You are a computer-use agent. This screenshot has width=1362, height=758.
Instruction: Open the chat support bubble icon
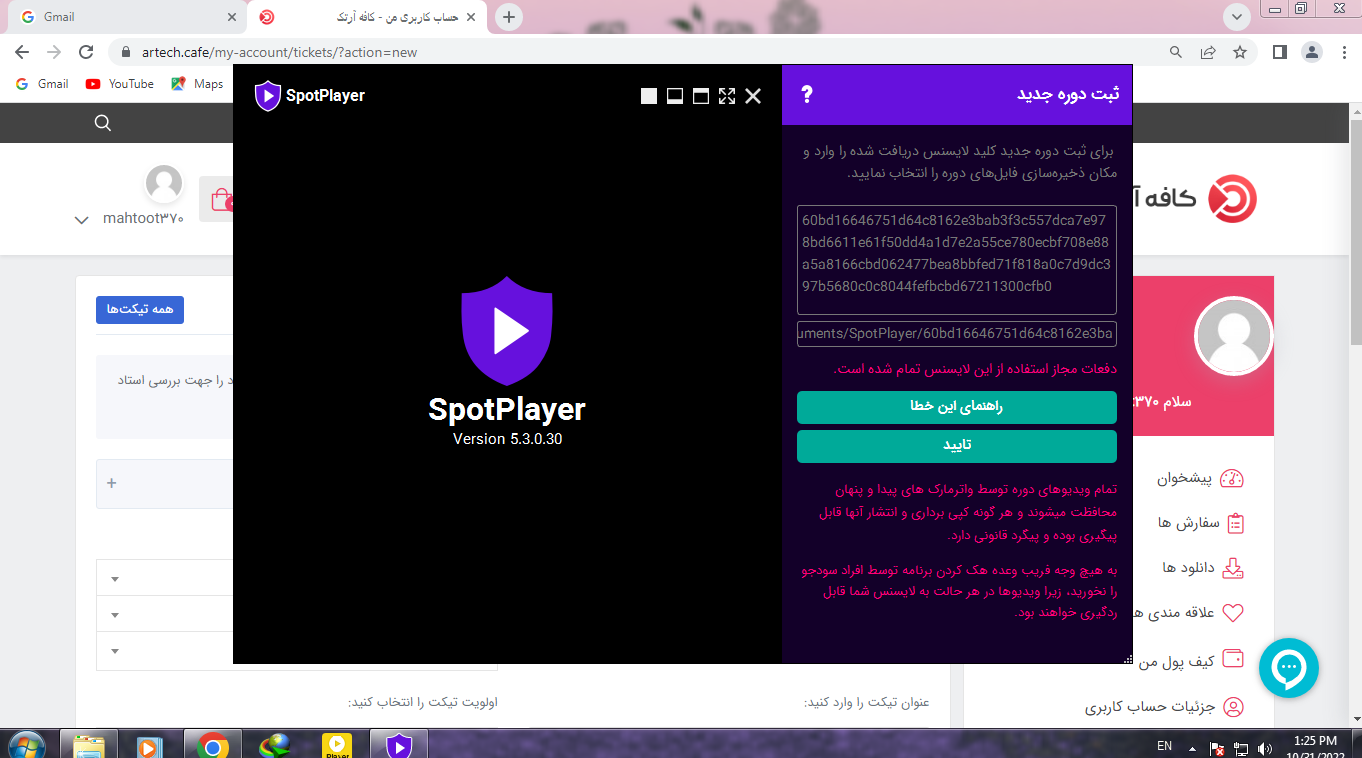(x=1288, y=667)
